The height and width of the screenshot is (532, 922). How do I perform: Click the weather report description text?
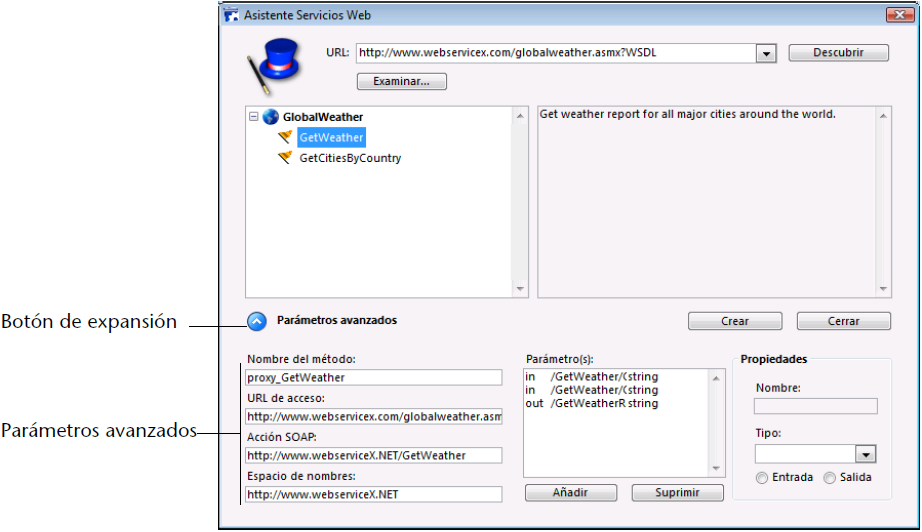tap(687, 114)
